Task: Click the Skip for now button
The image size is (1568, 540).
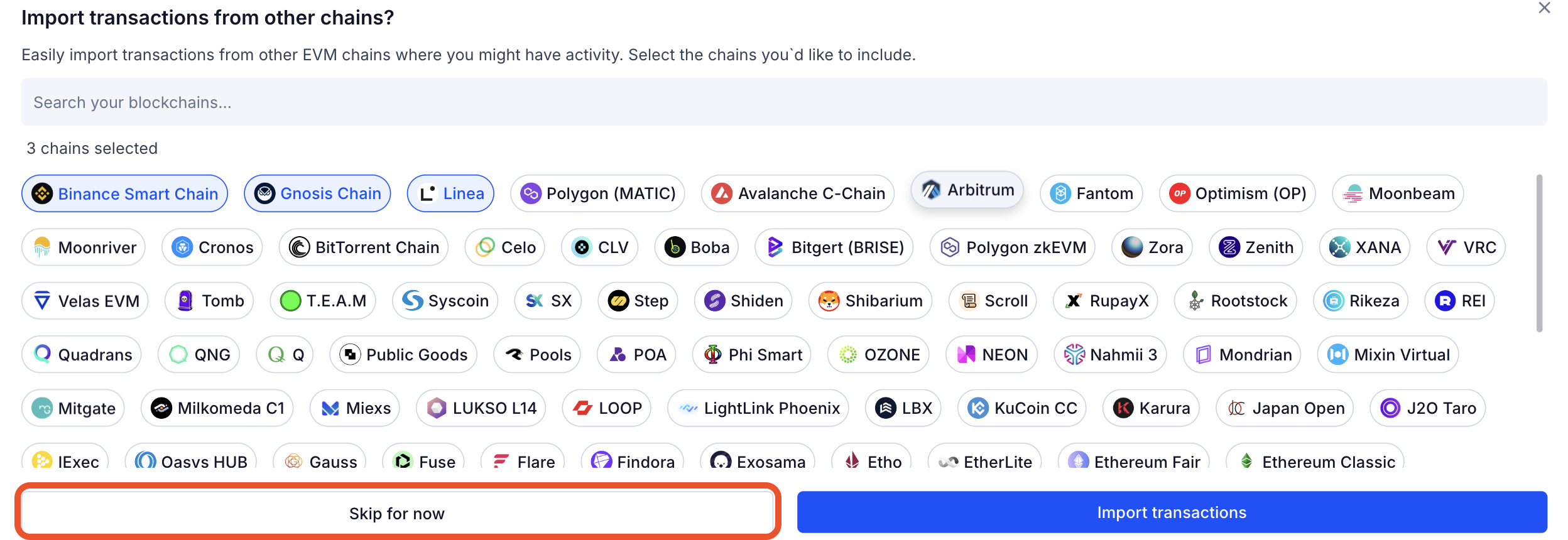Action: (397, 513)
